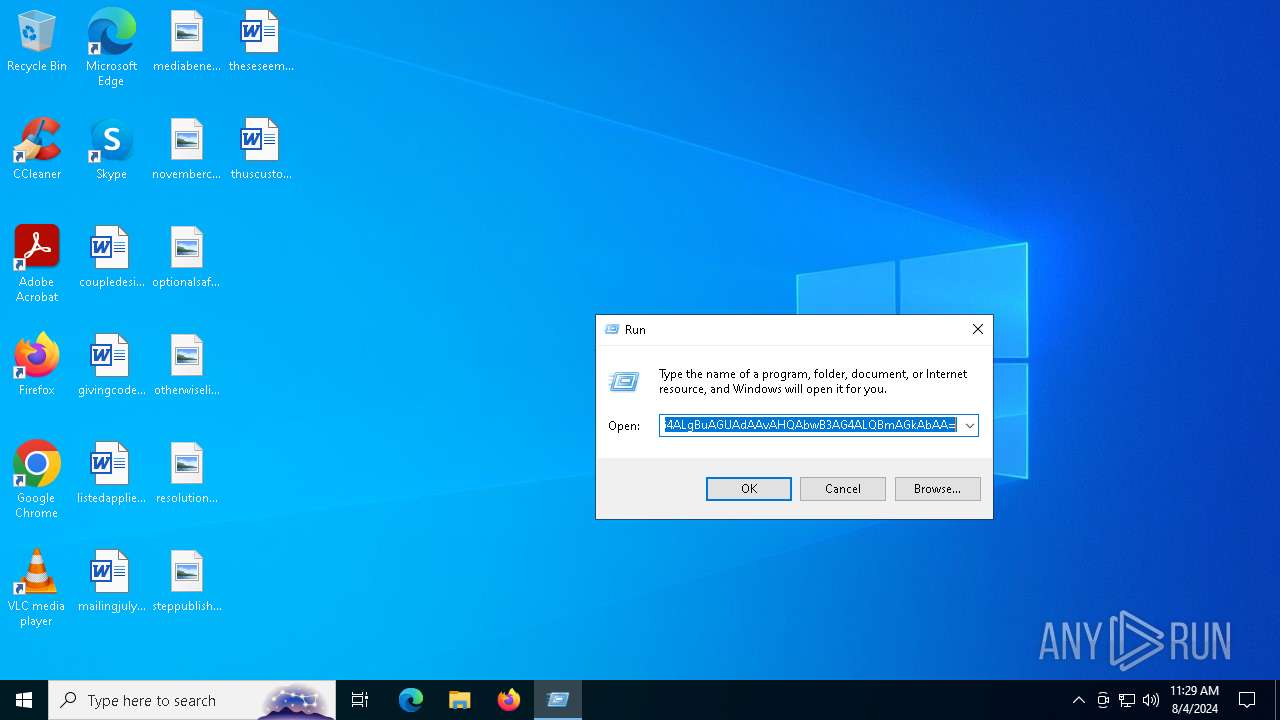Select the Google Chrome desktop shortcut
Viewport: 1280px width, 720px height.
click(x=37, y=481)
